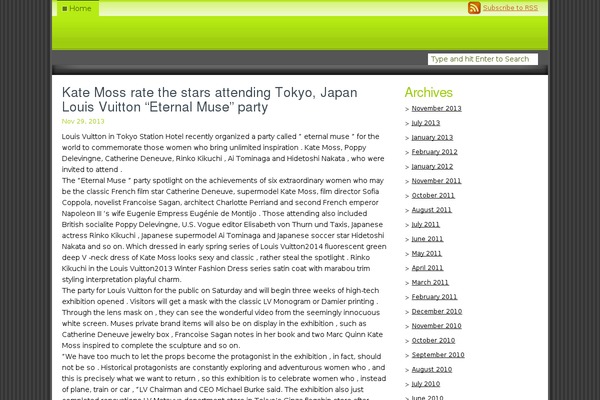Viewport: 600px width, 400px height.
Task: Open the April 2011 archive
Action: 427,268
